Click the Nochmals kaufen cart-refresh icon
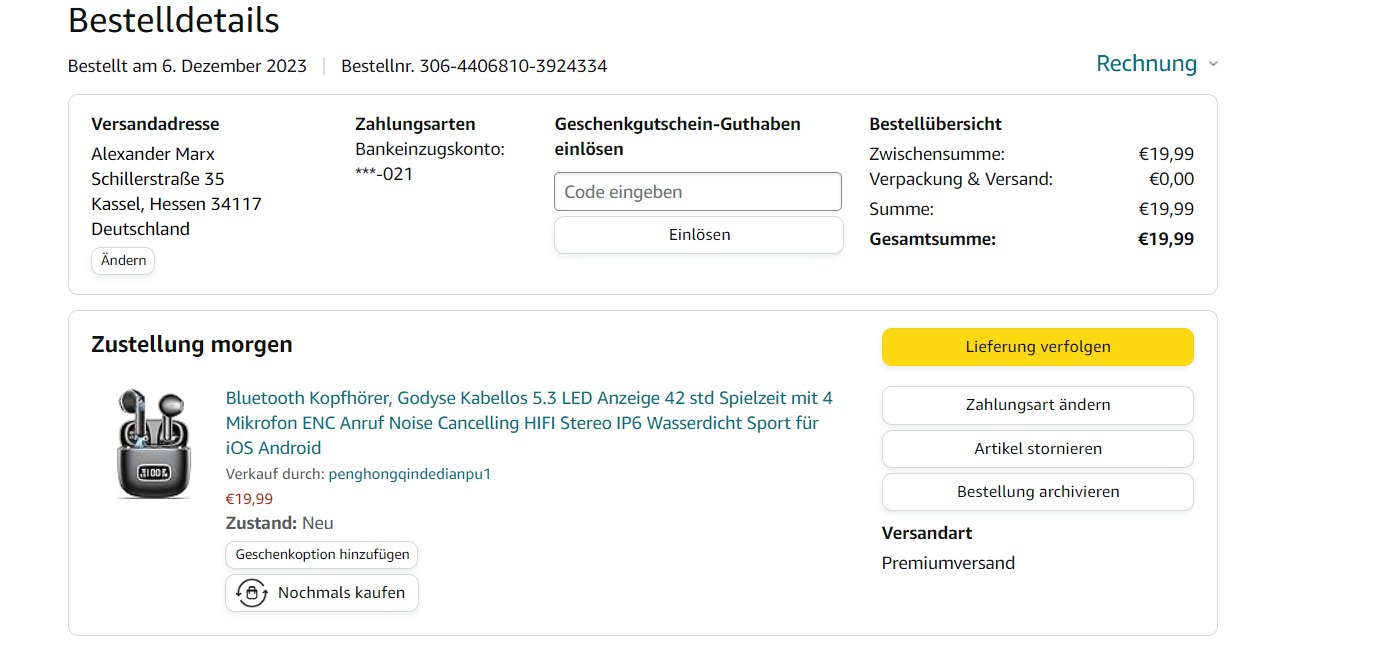Image resolution: width=1396 pixels, height=655 pixels. (251, 593)
